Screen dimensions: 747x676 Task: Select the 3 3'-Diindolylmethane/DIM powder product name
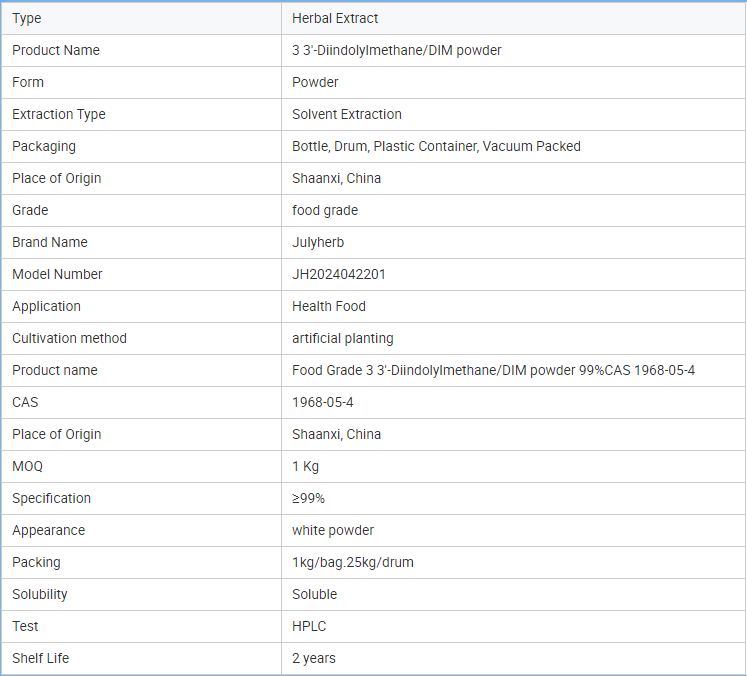pos(396,50)
